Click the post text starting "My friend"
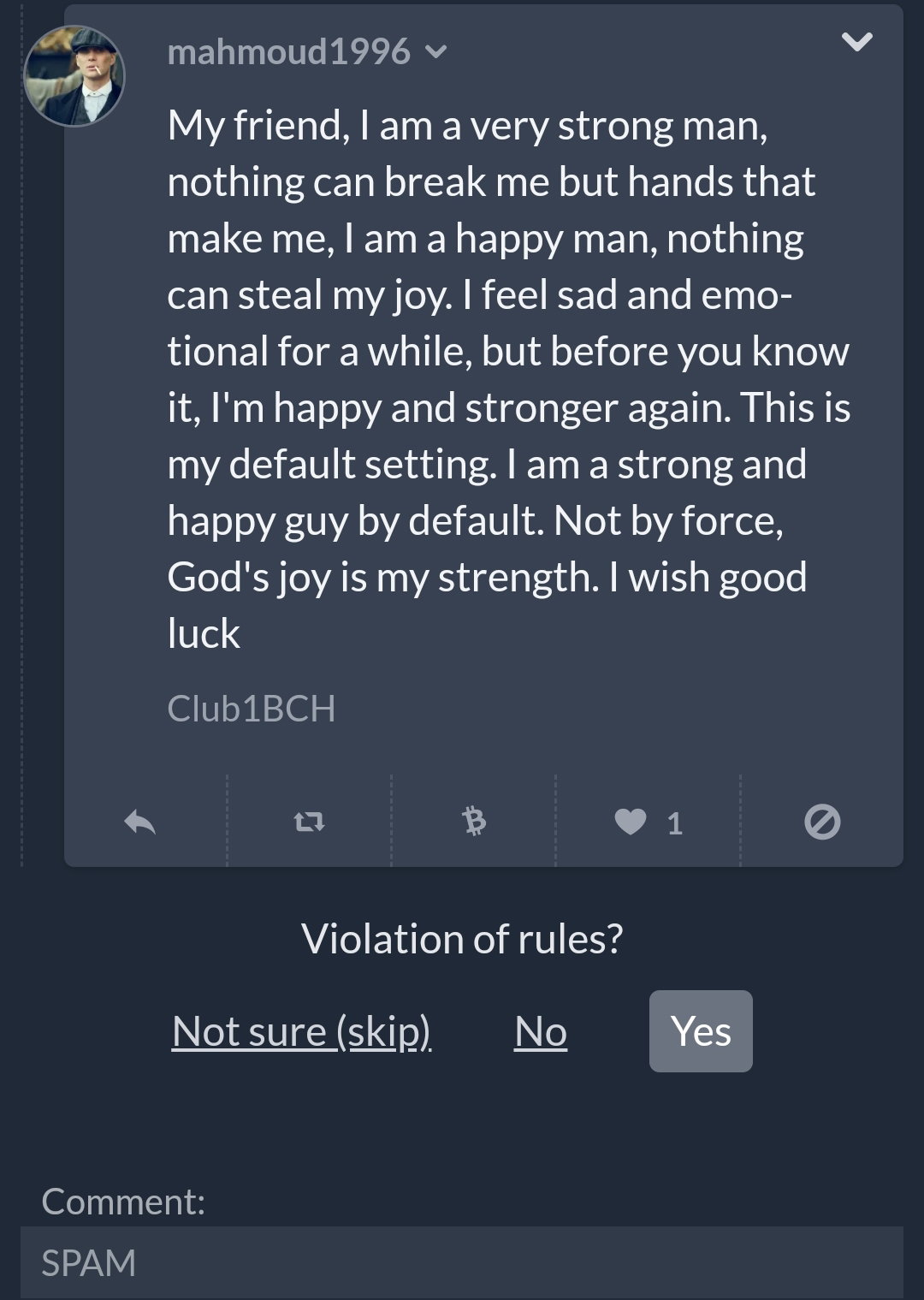Image resolution: width=924 pixels, height=1300 pixels. click(509, 379)
